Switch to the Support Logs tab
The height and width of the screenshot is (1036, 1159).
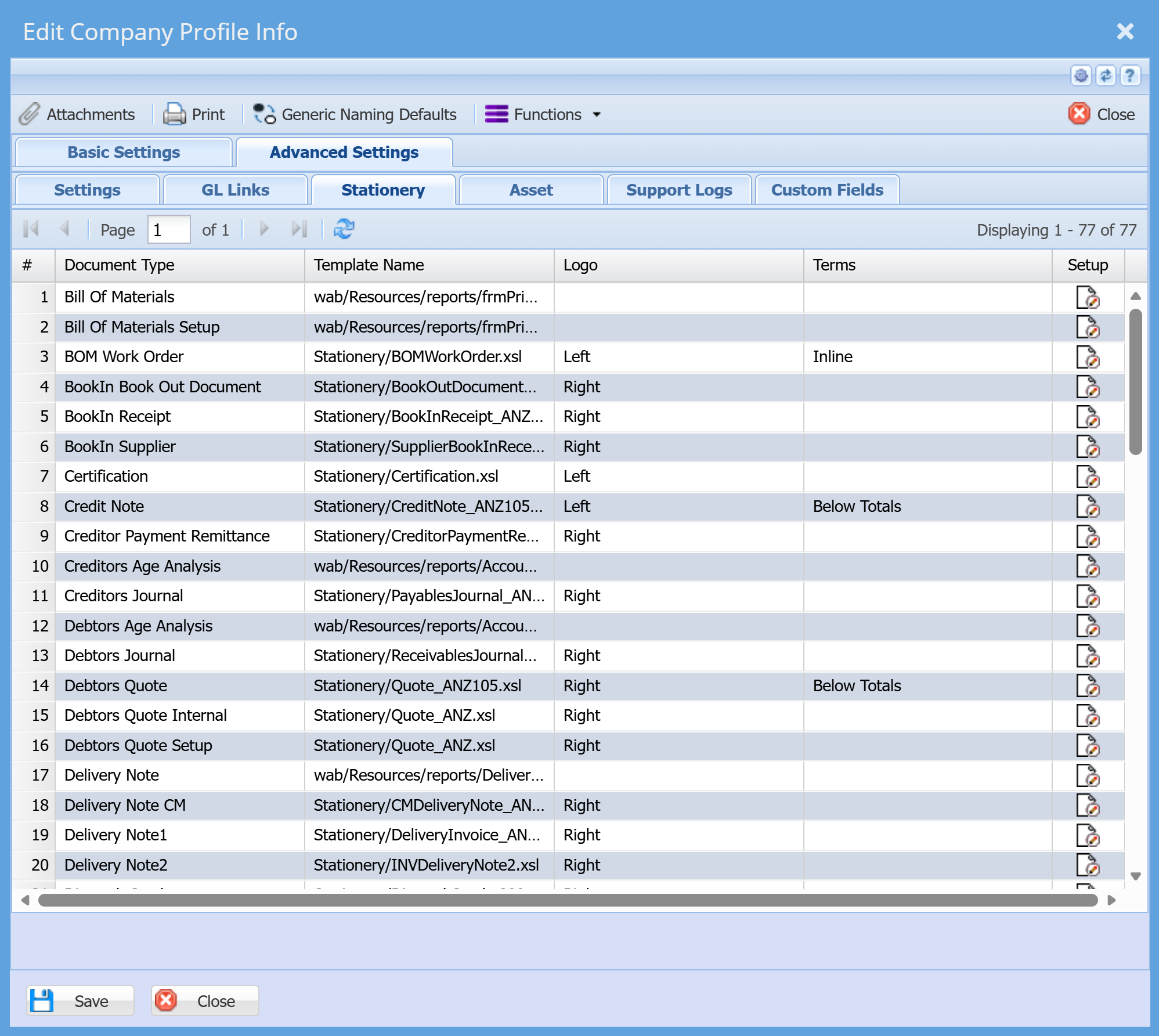[678, 190]
